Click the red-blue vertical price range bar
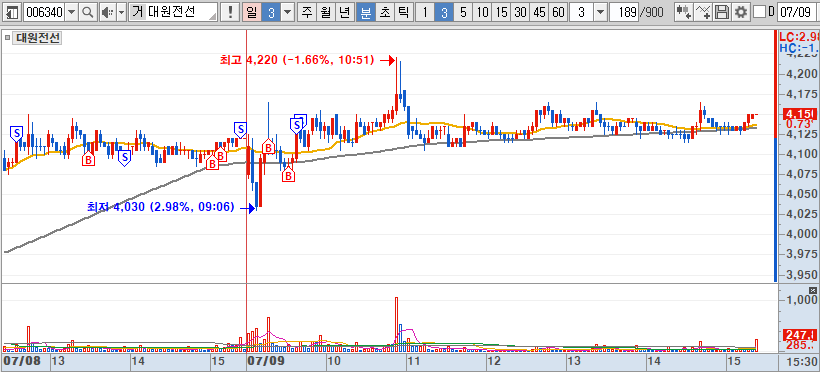Image resolution: width=820 pixels, height=372 pixels. (776, 157)
